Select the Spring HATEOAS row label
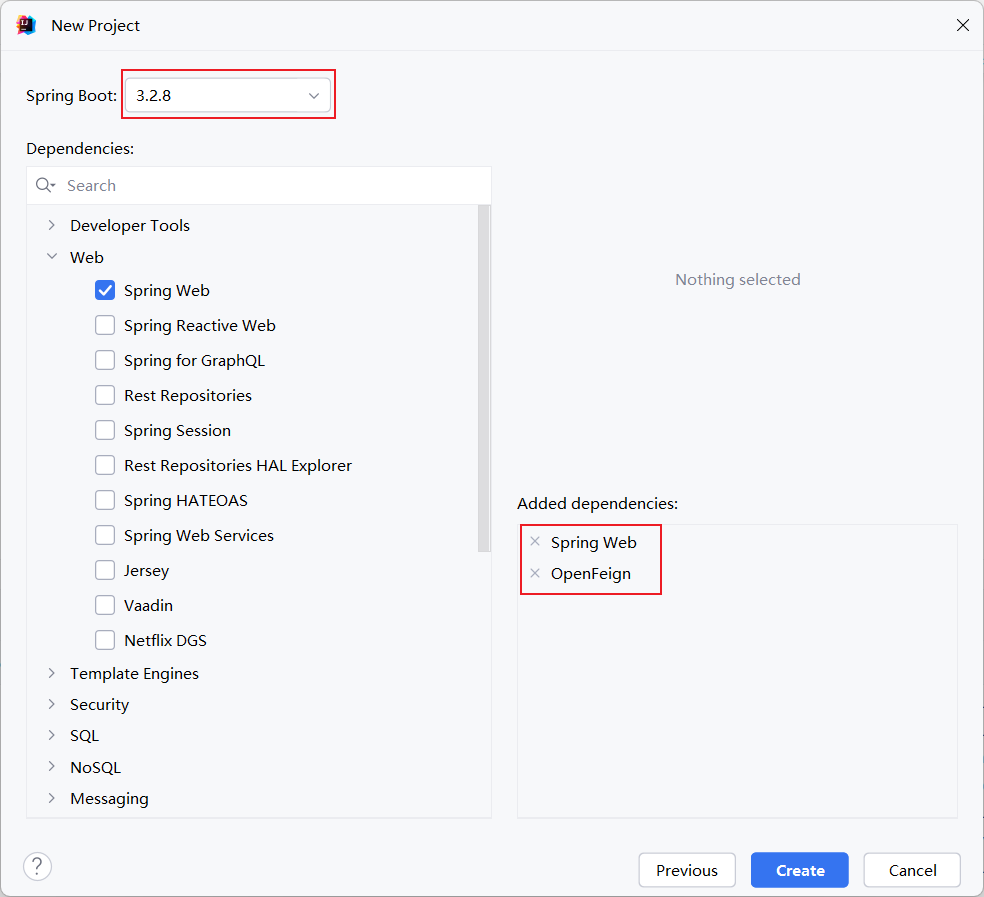 coord(186,501)
